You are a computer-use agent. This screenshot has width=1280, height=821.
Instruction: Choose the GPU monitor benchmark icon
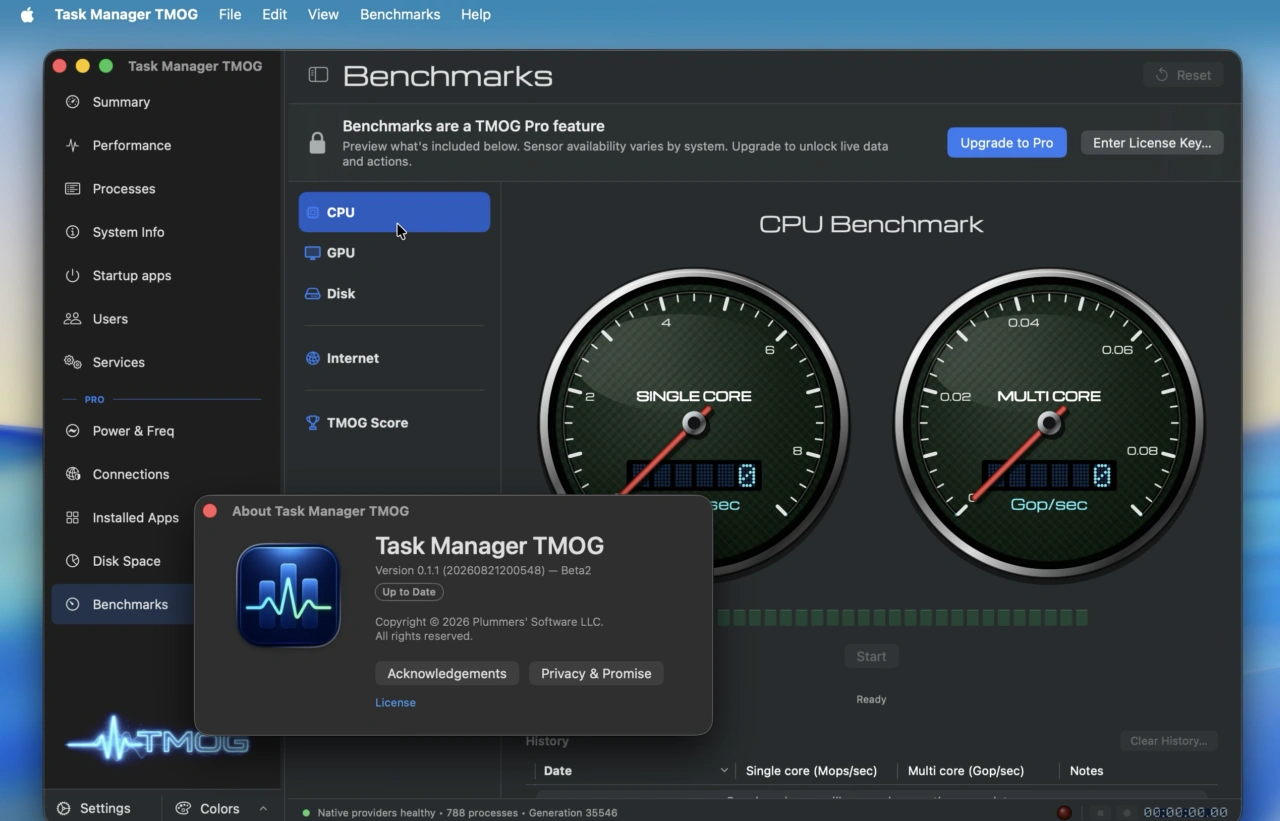click(x=313, y=253)
